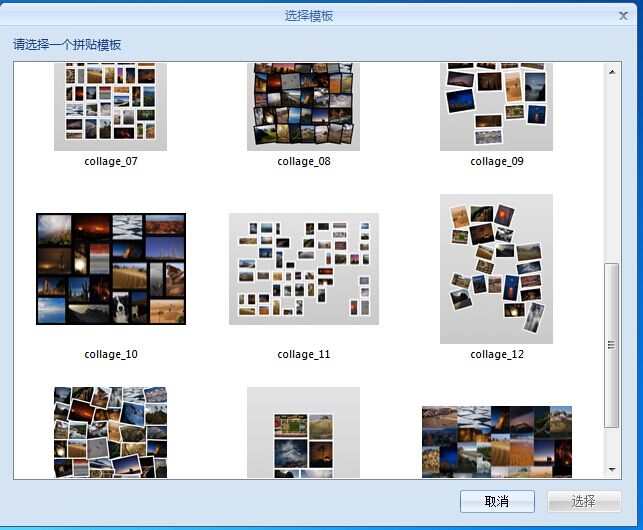Image resolution: width=643 pixels, height=530 pixels.
Task: Select the collage_08 template thumbnail
Action: [x=303, y=107]
